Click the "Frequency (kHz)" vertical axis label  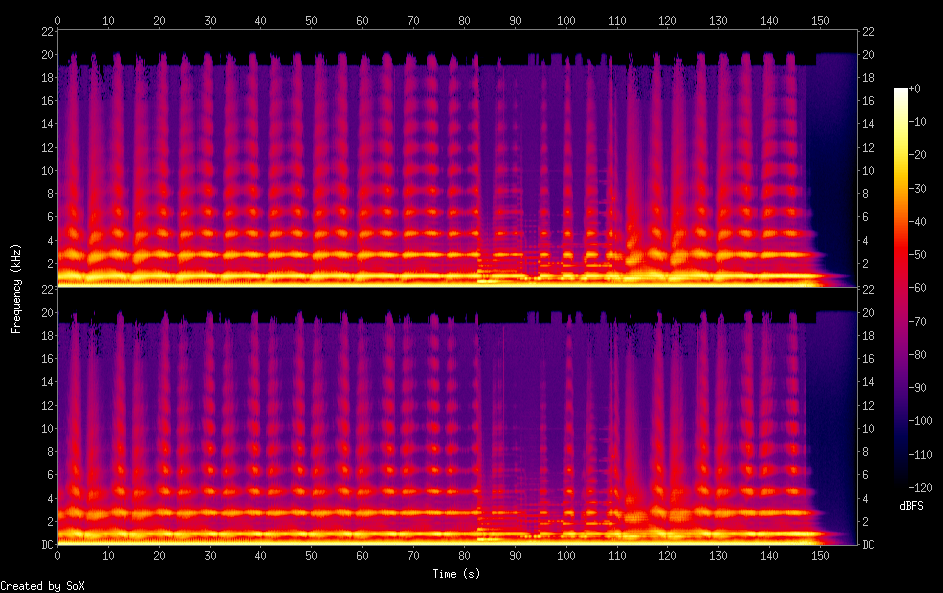coord(16,287)
